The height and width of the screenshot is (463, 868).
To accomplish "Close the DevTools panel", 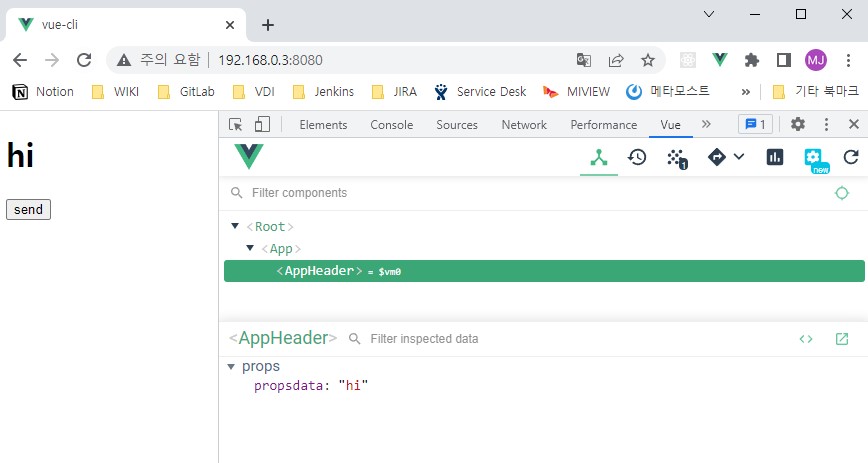I will click(854, 124).
